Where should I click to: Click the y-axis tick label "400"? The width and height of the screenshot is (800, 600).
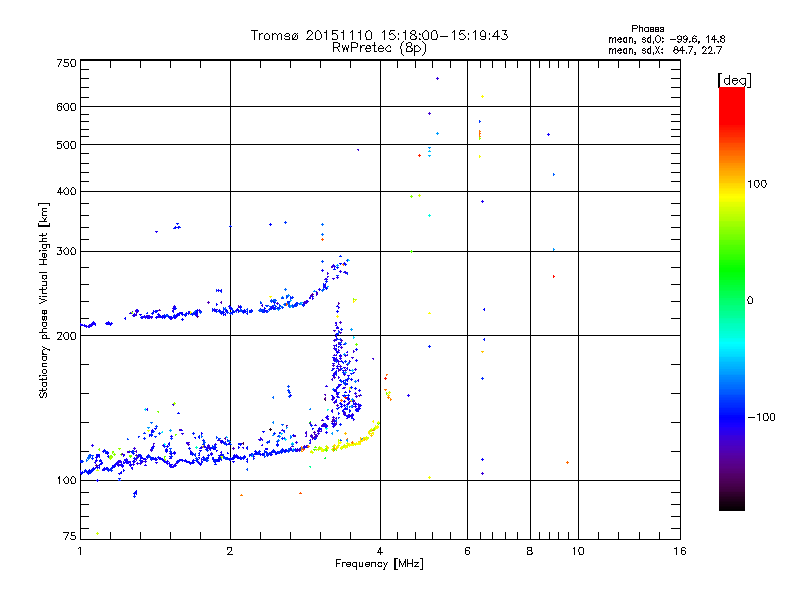(x=66, y=191)
